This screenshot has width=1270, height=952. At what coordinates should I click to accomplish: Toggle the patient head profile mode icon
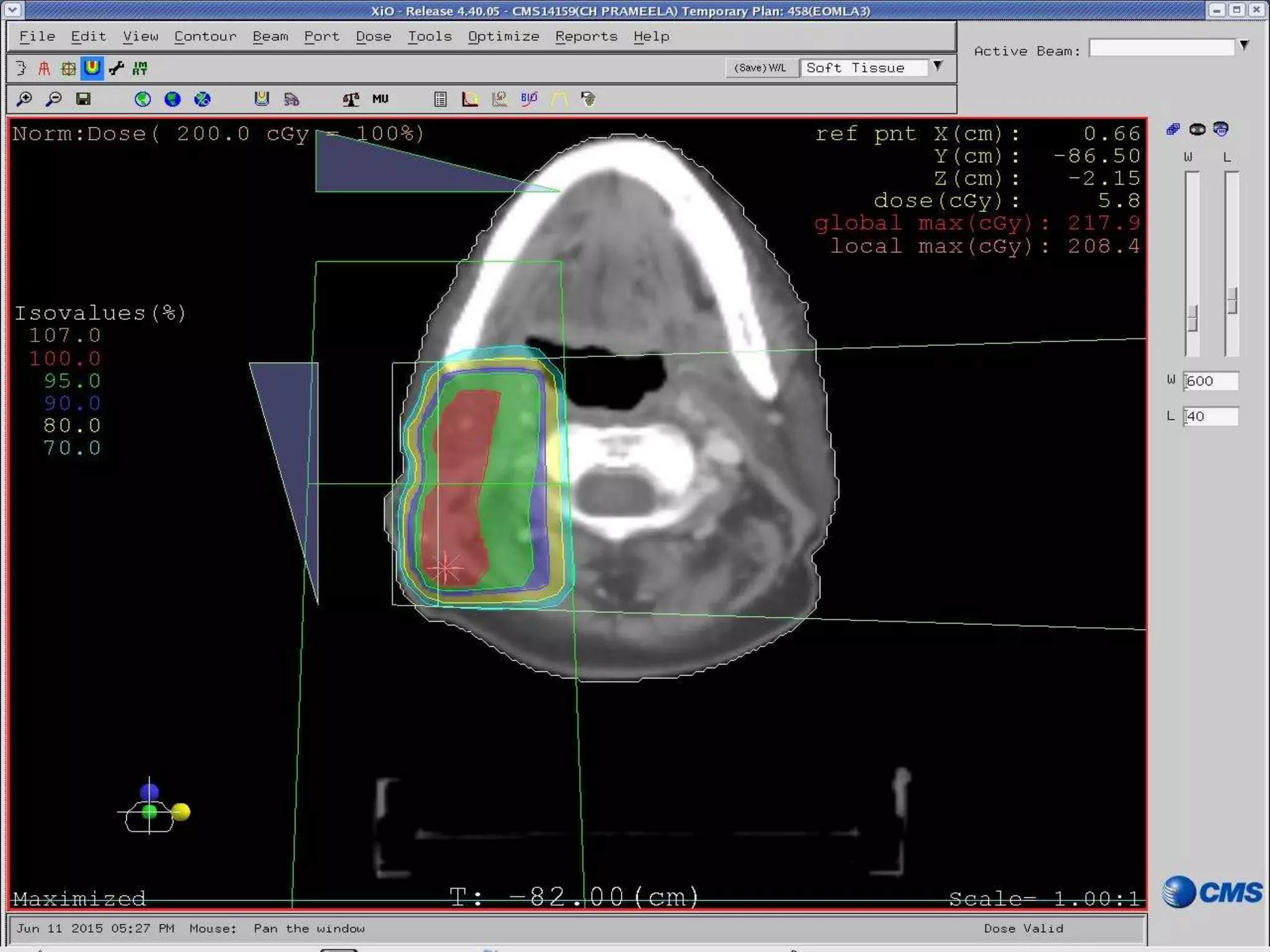click(x=20, y=68)
